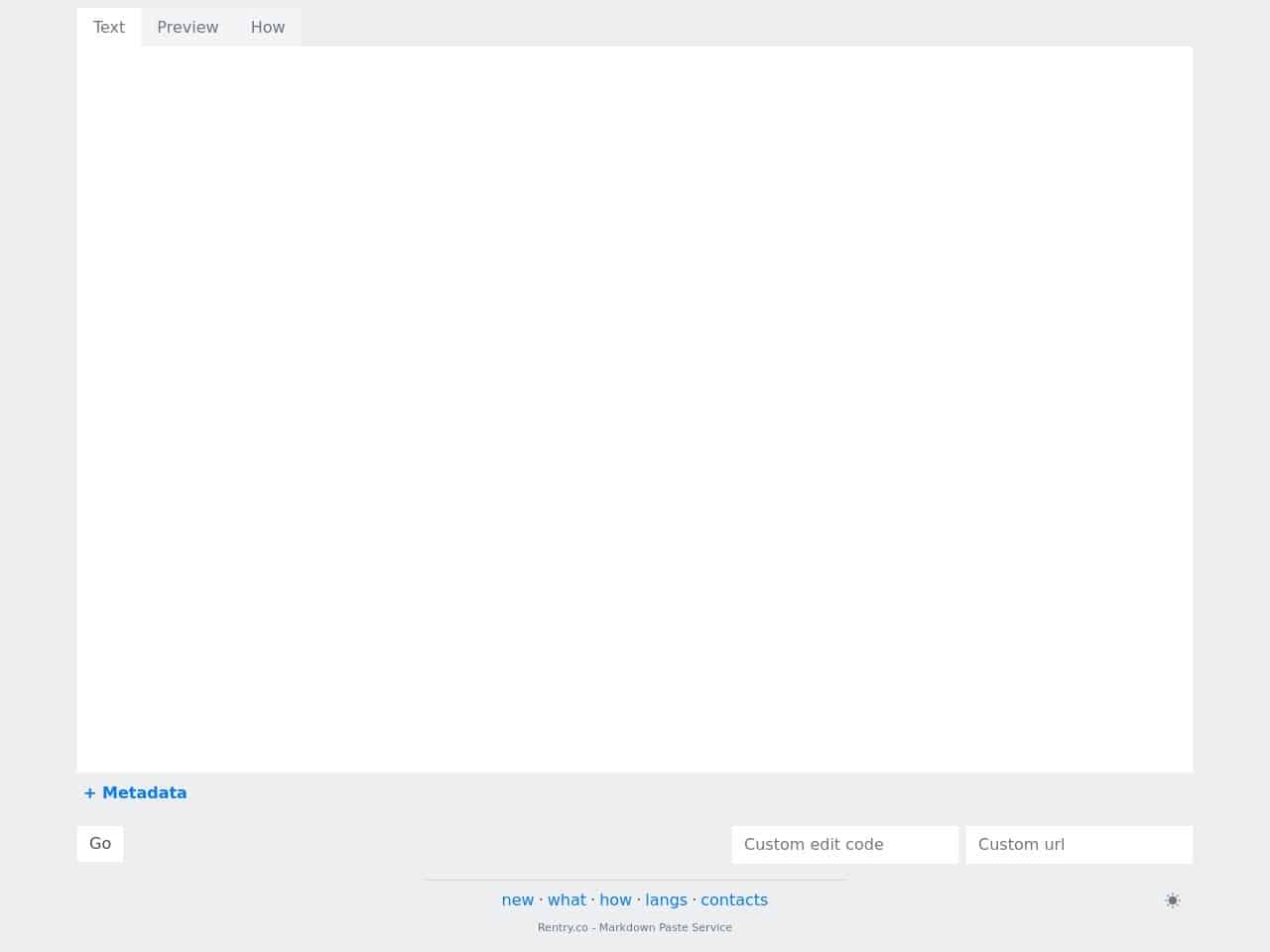Show metadata options via the Metadata label
Viewport: 1270px width, 952px height.
click(x=145, y=792)
